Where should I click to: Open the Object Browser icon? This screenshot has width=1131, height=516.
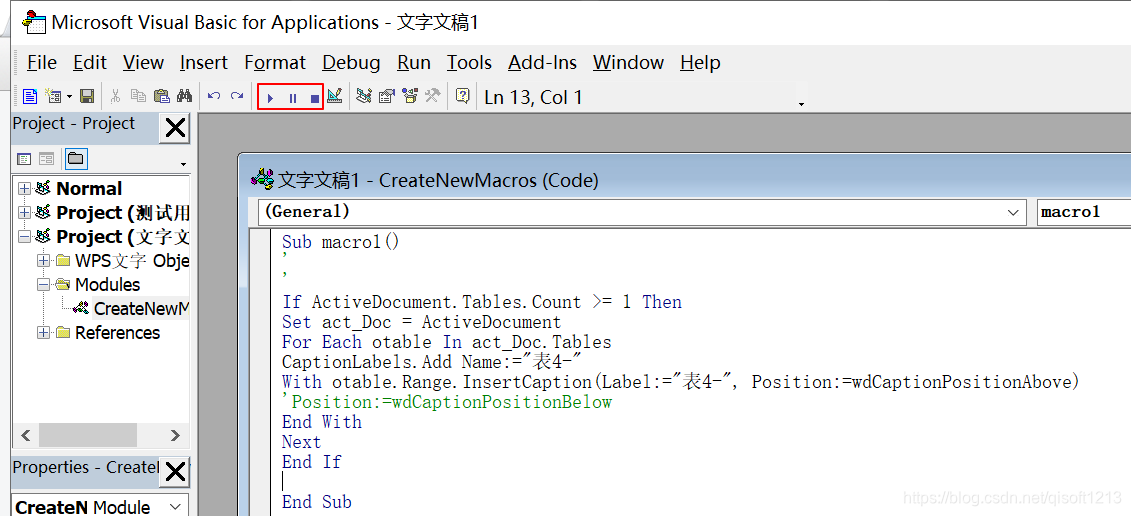410,96
